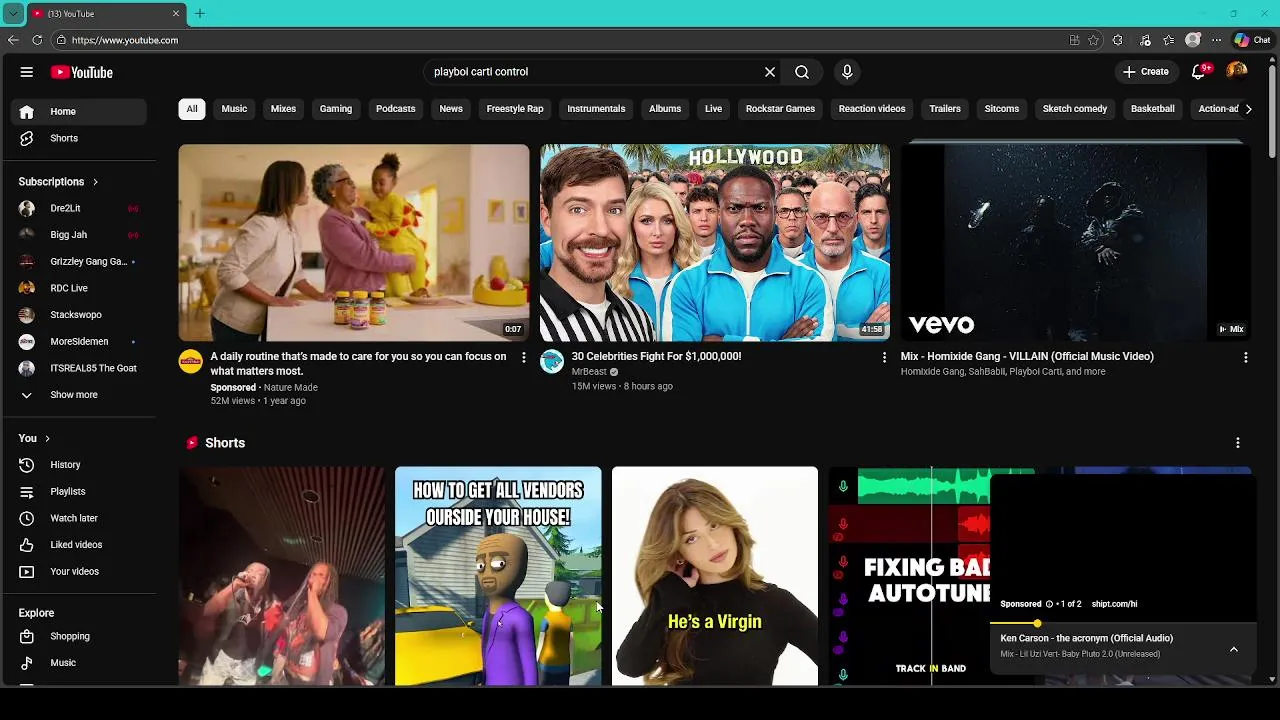
Task: Go back in browser
Action: click(13, 40)
